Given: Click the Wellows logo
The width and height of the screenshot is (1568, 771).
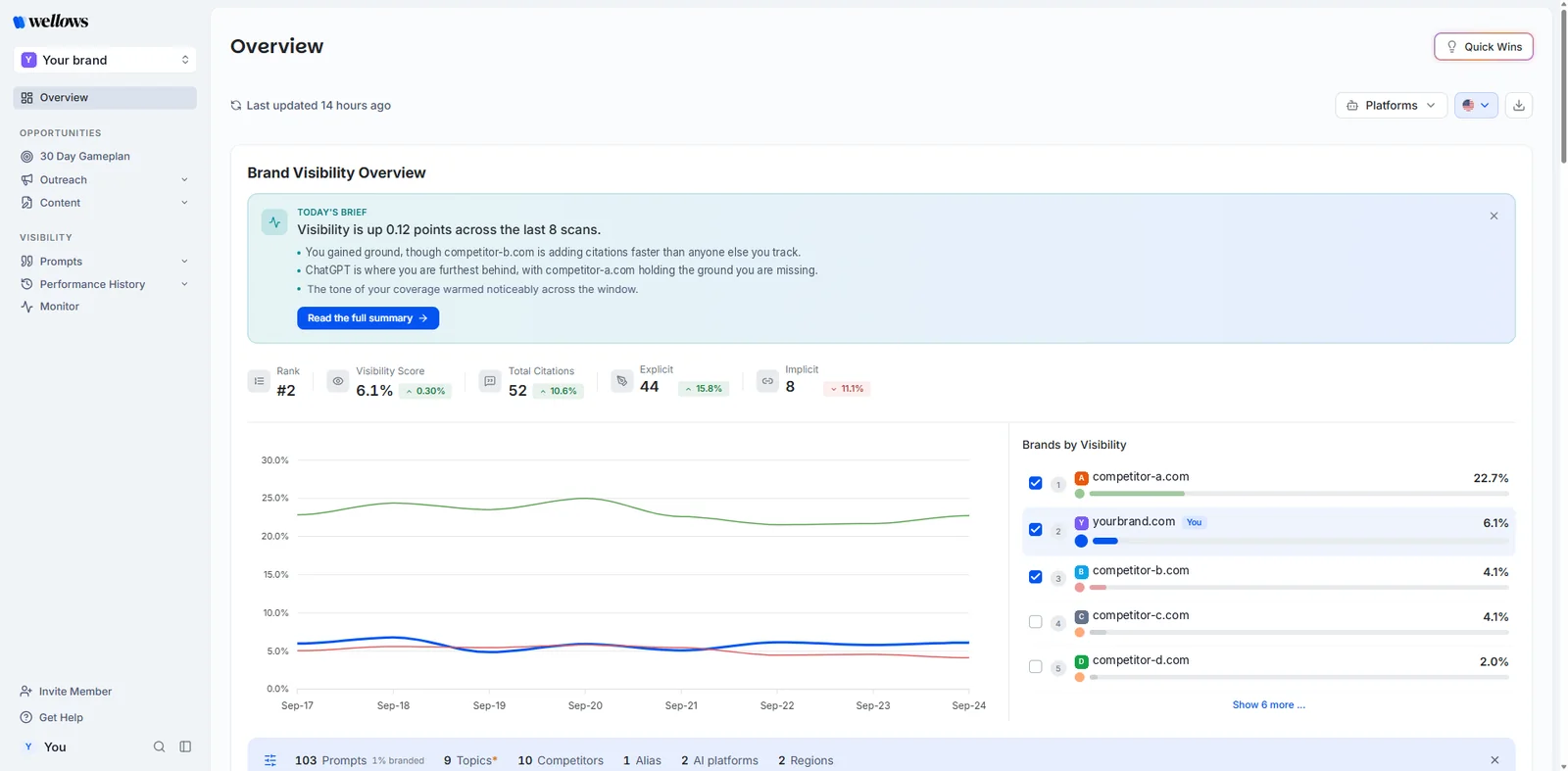Looking at the screenshot, I should [x=51, y=22].
